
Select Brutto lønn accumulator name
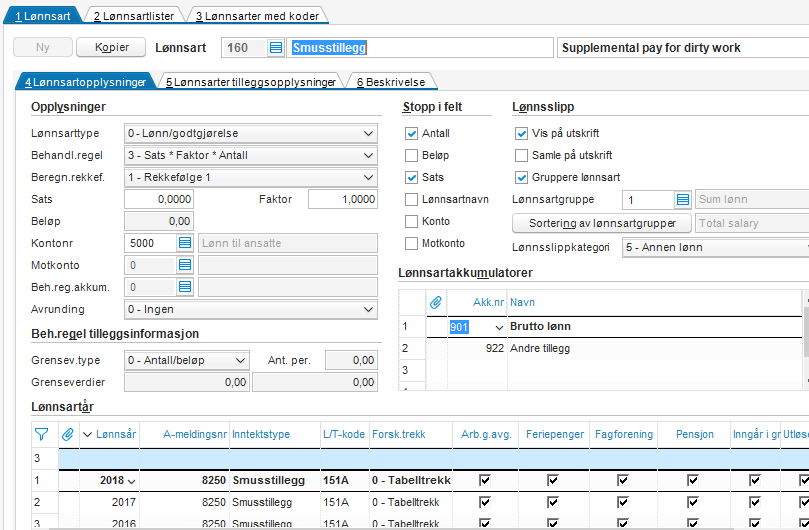tap(540, 326)
